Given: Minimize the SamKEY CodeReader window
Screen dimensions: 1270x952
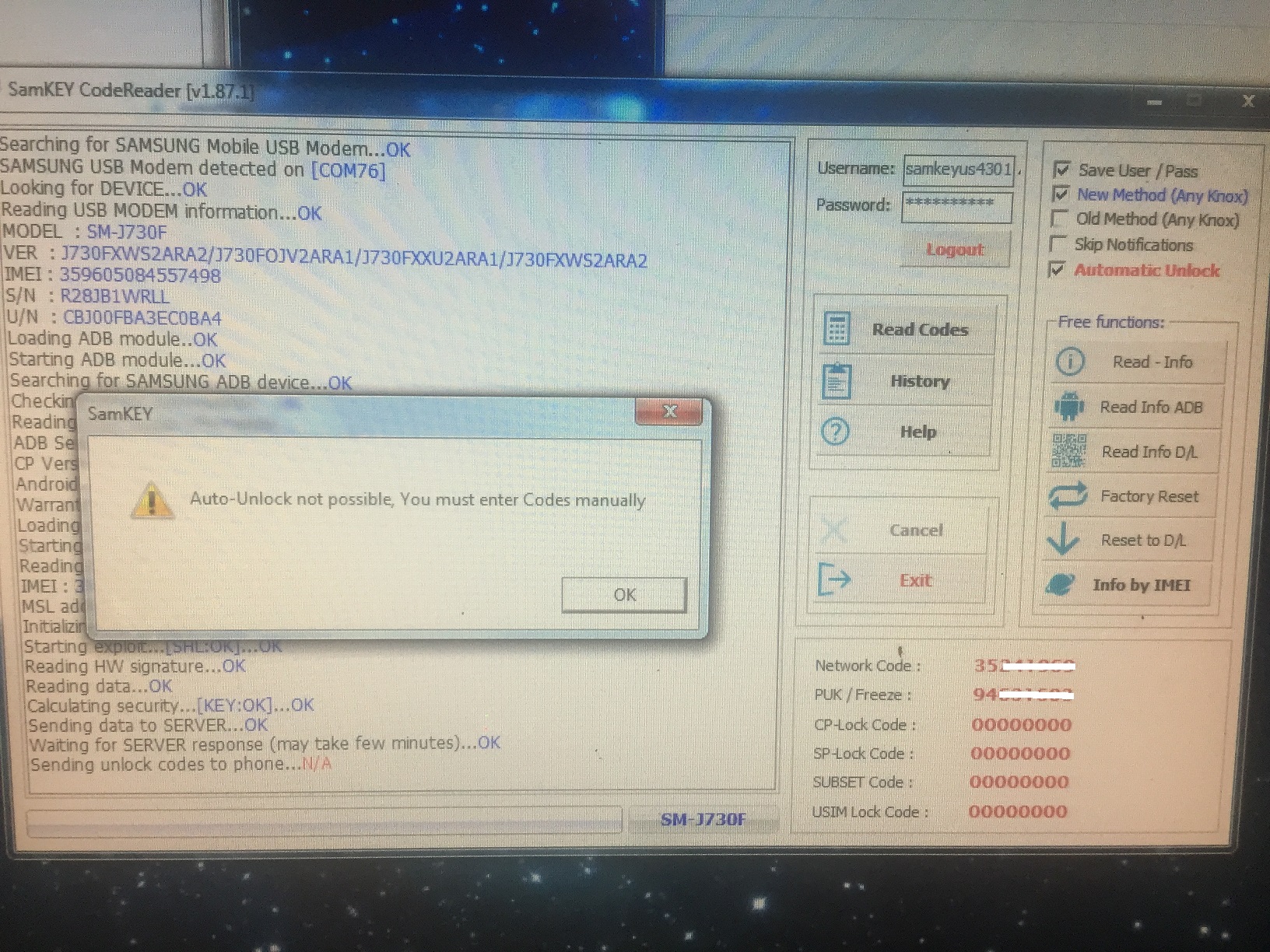Looking at the screenshot, I should [x=1154, y=102].
